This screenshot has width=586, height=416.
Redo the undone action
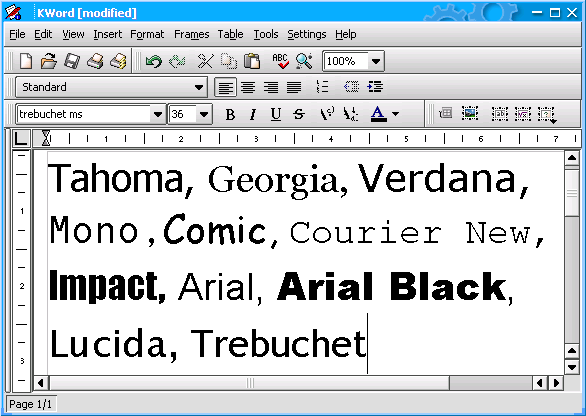pos(177,61)
